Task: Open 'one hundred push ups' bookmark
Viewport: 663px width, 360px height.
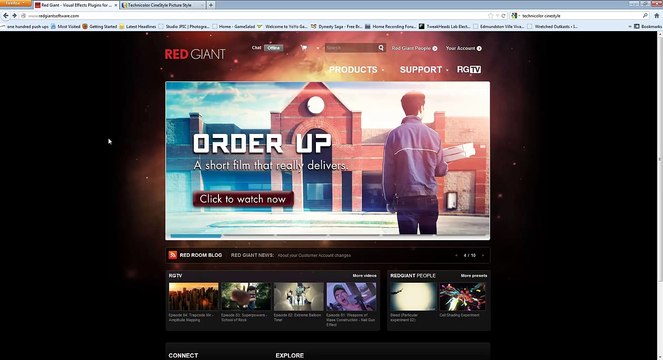Action: [x=25, y=26]
